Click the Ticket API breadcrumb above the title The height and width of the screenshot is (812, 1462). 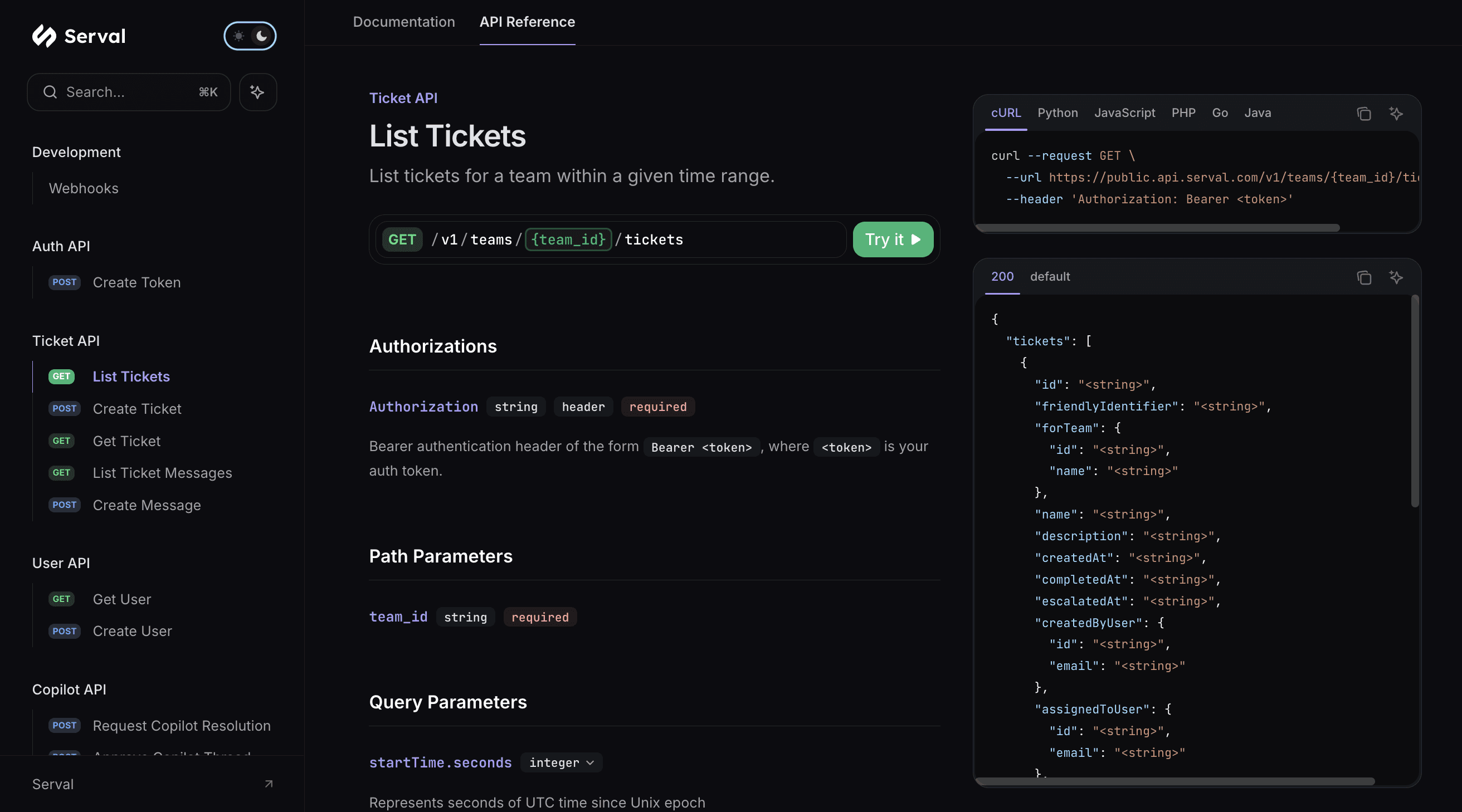pyautogui.click(x=403, y=98)
